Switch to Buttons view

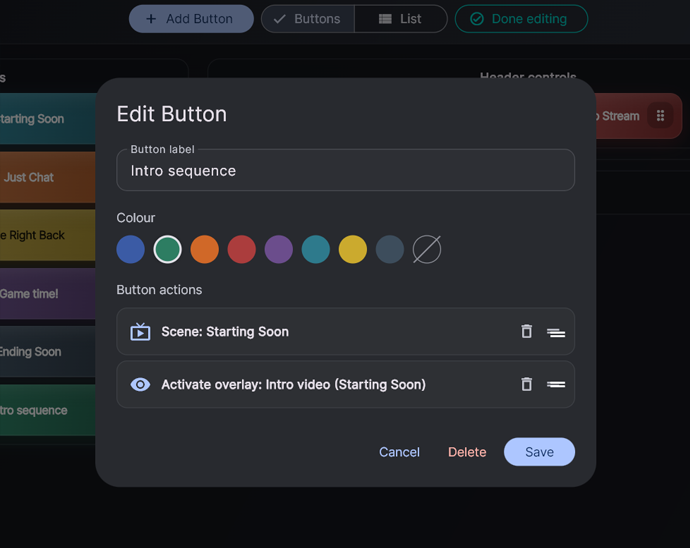[308, 19]
